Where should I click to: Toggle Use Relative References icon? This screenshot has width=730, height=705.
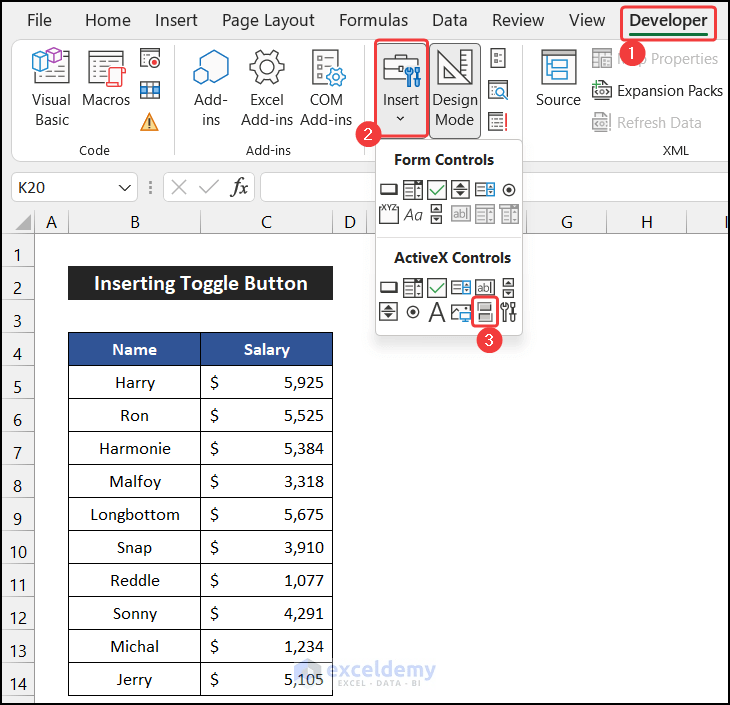tap(150, 90)
